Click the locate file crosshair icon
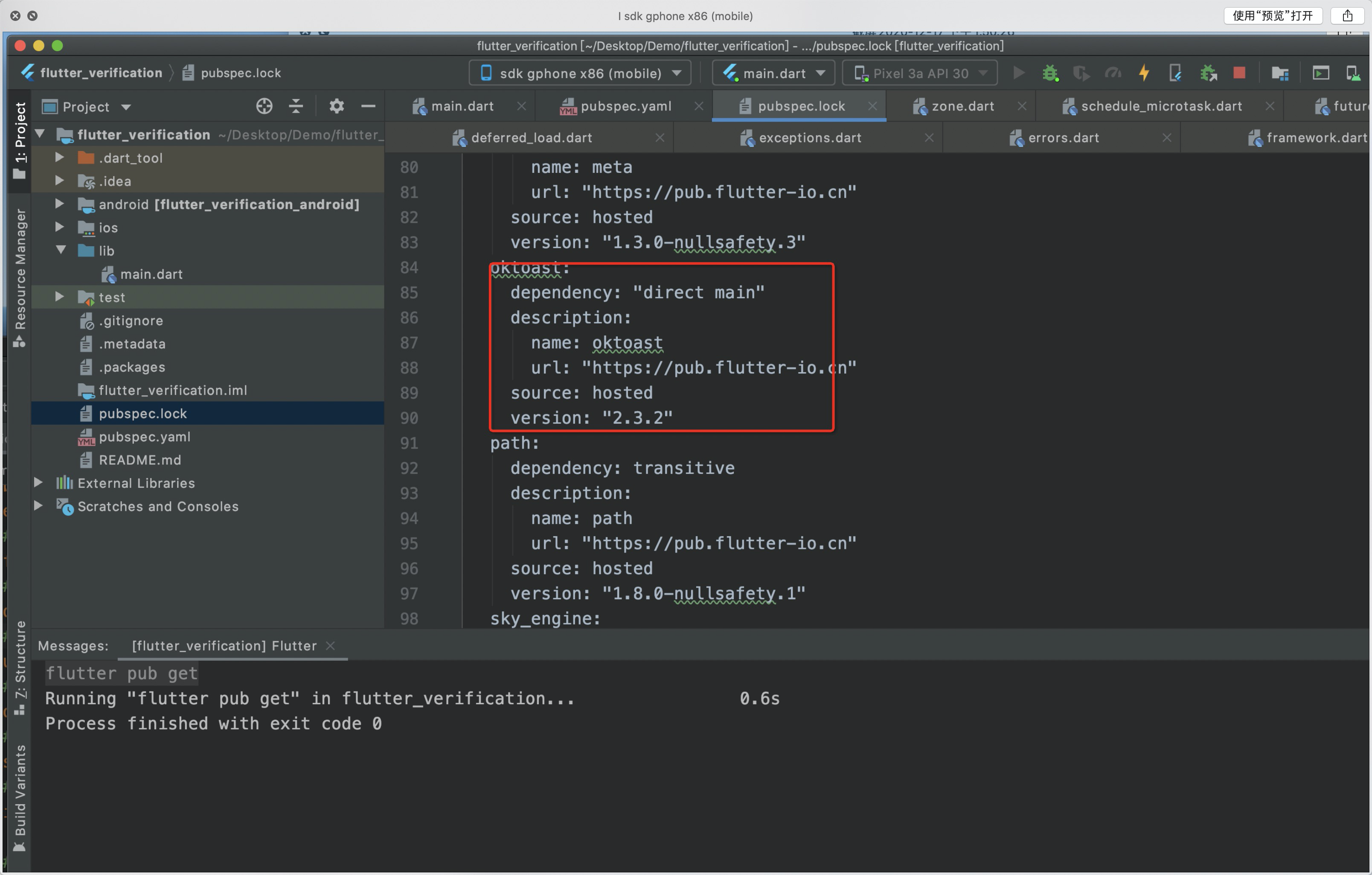This screenshot has height=875, width=1372. click(x=264, y=106)
